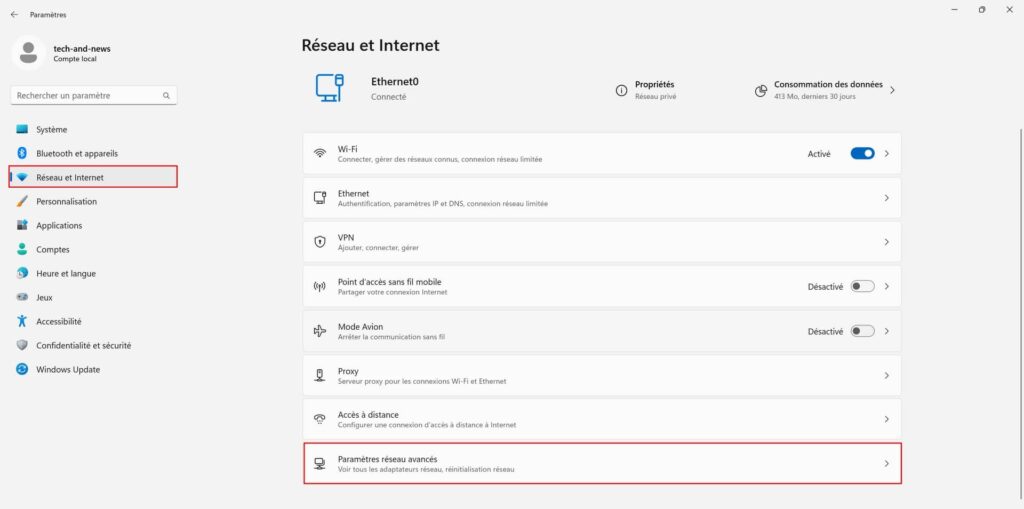Open Windows Update category
1024x509 pixels.
coord(93,369)
